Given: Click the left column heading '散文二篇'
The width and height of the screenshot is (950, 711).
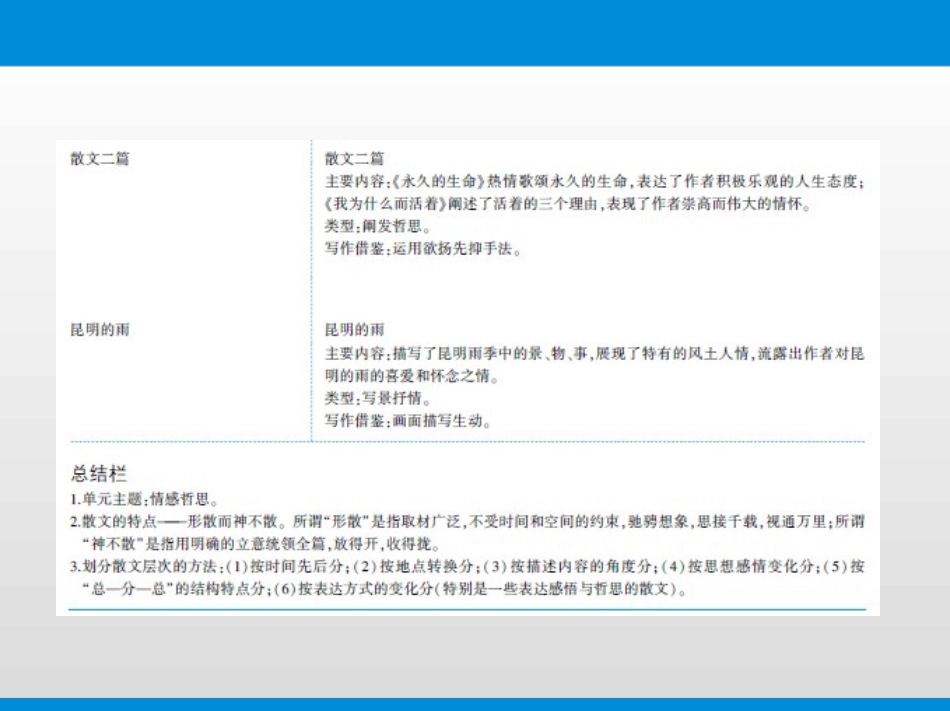Looking at the screenshot, I should click(100, 159).
